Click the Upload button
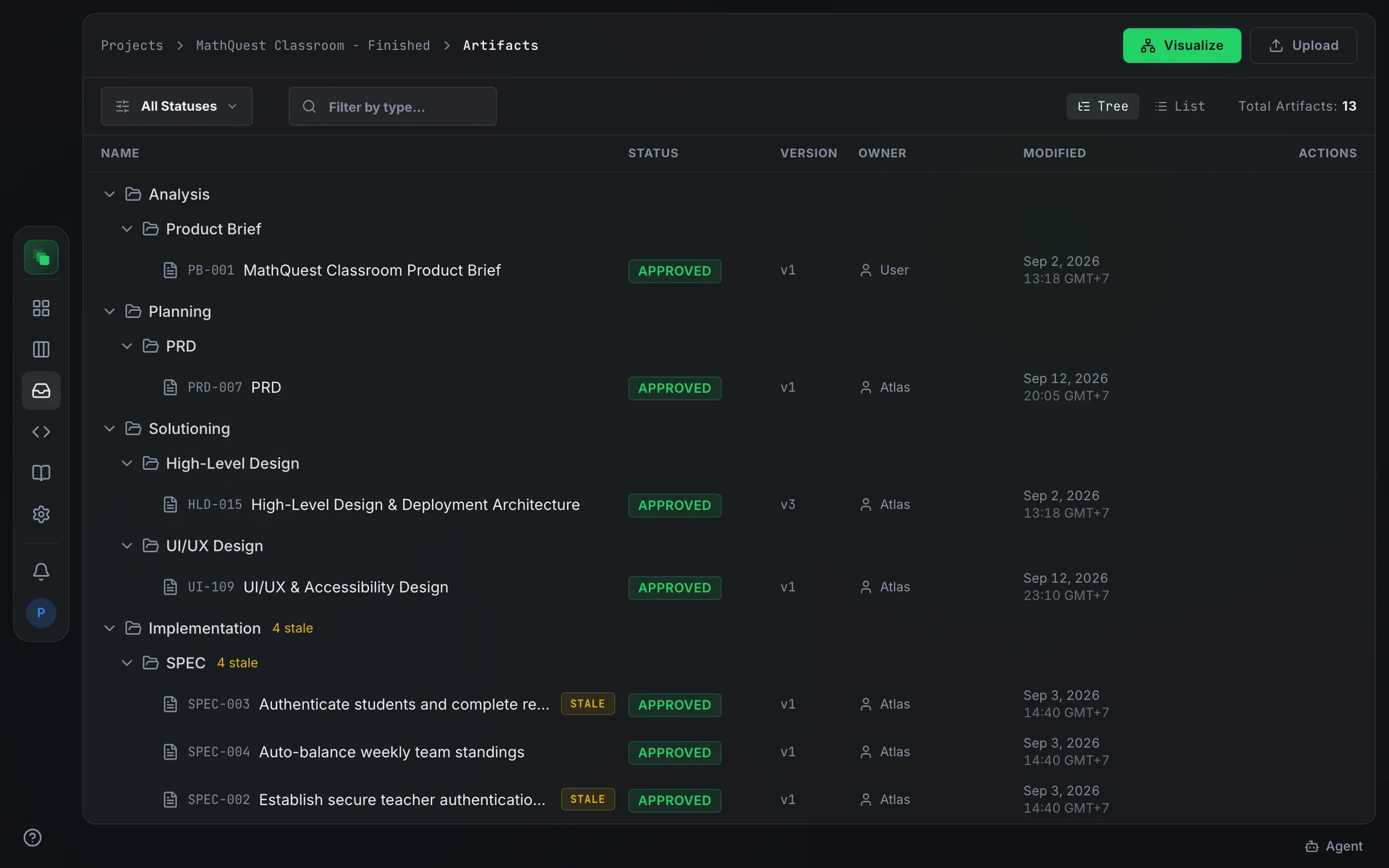 (1303, 46)
